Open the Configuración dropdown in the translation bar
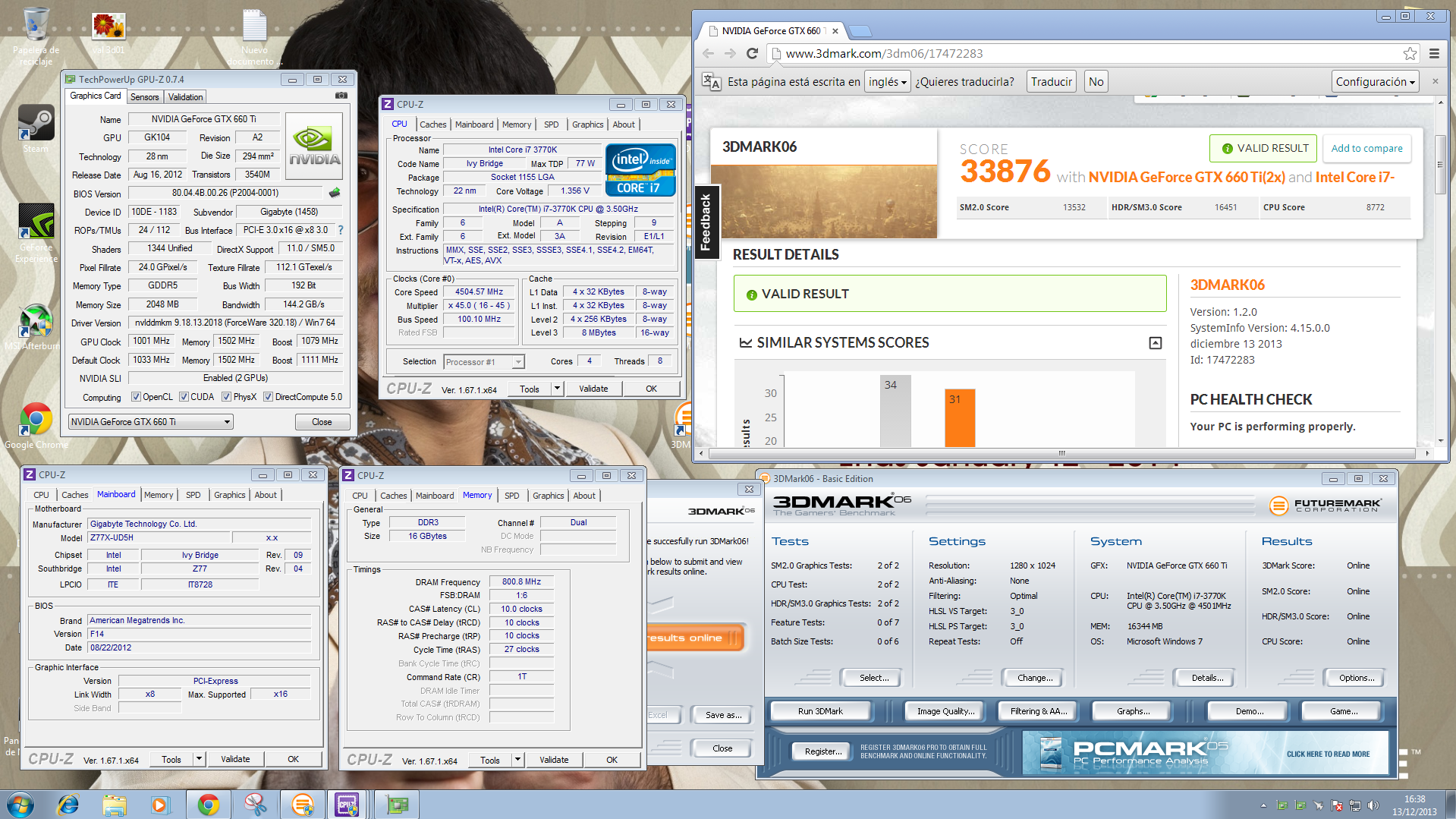The height and width of the screenshot is (819, 1456). 1376,82
